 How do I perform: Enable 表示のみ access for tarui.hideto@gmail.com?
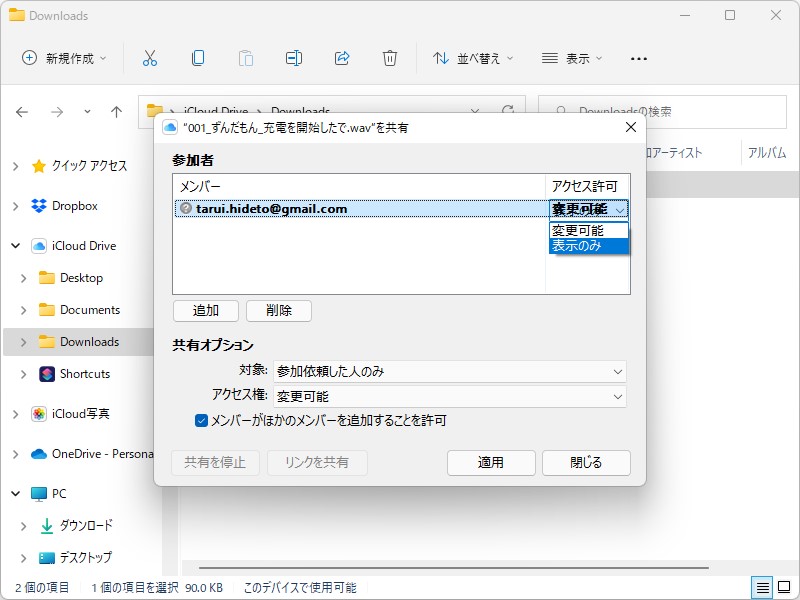(x=589, y=245)
